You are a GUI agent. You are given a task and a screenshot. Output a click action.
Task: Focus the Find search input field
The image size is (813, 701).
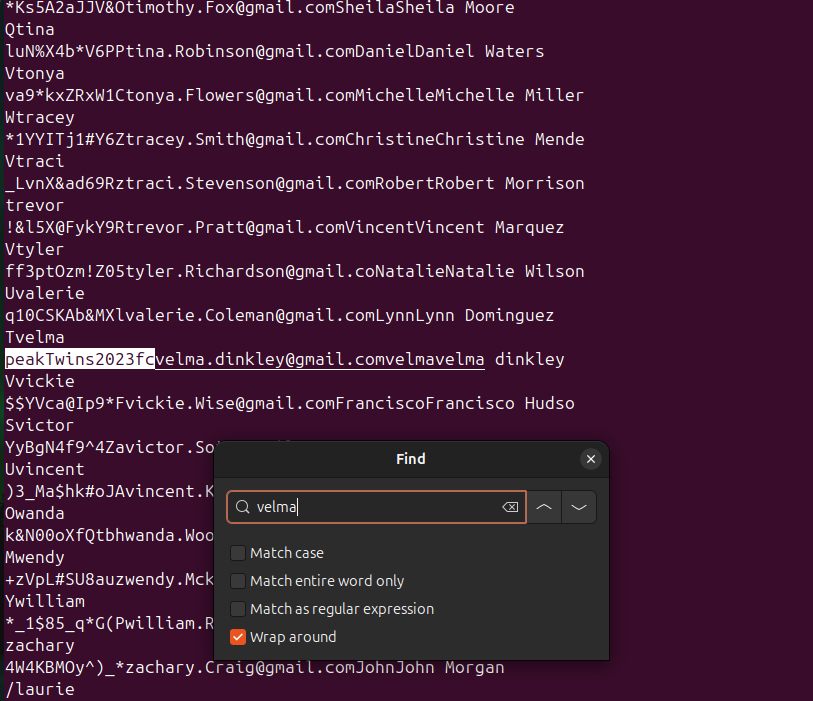376,507
